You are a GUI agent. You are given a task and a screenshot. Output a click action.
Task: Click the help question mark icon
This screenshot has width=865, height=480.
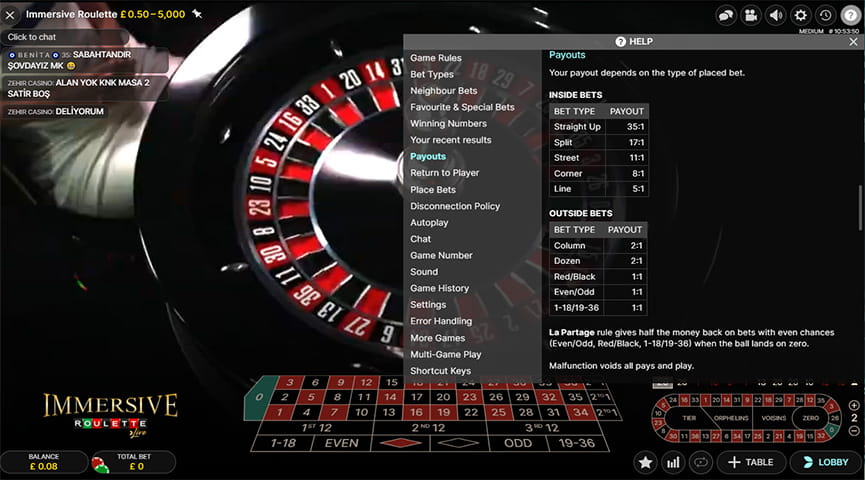click(851, 15)
